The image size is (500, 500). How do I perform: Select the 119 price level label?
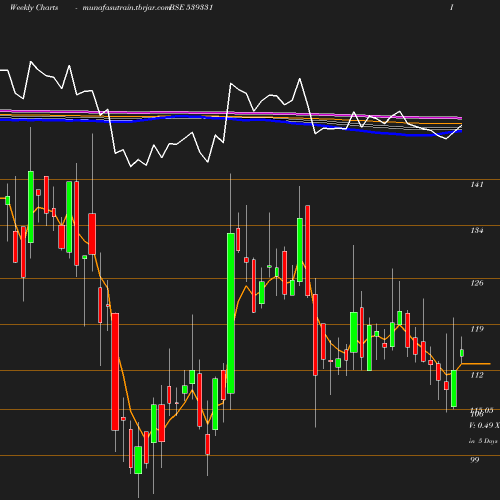tap(477, 329)
